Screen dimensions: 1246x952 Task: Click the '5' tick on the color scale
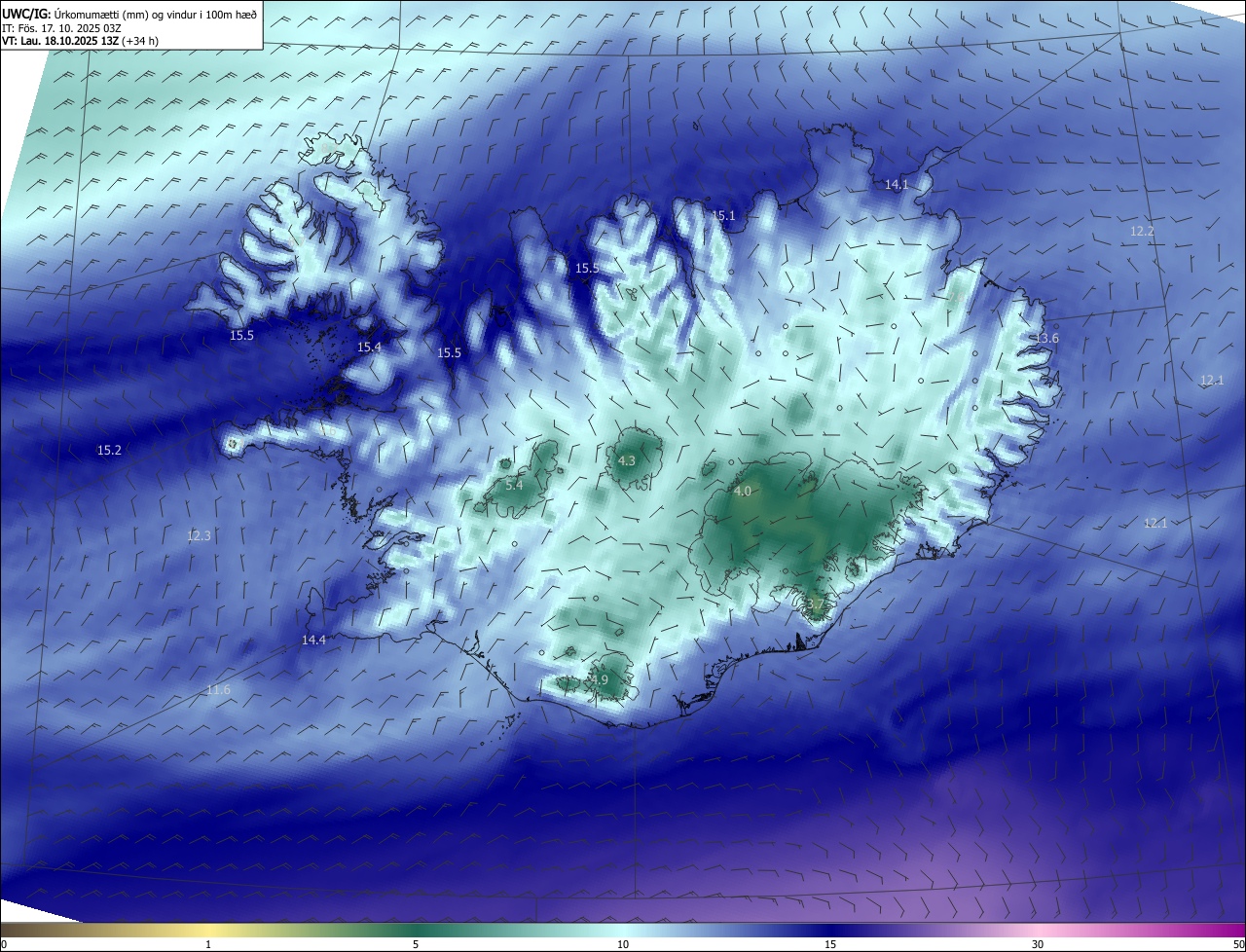click(x=416, y=944)
